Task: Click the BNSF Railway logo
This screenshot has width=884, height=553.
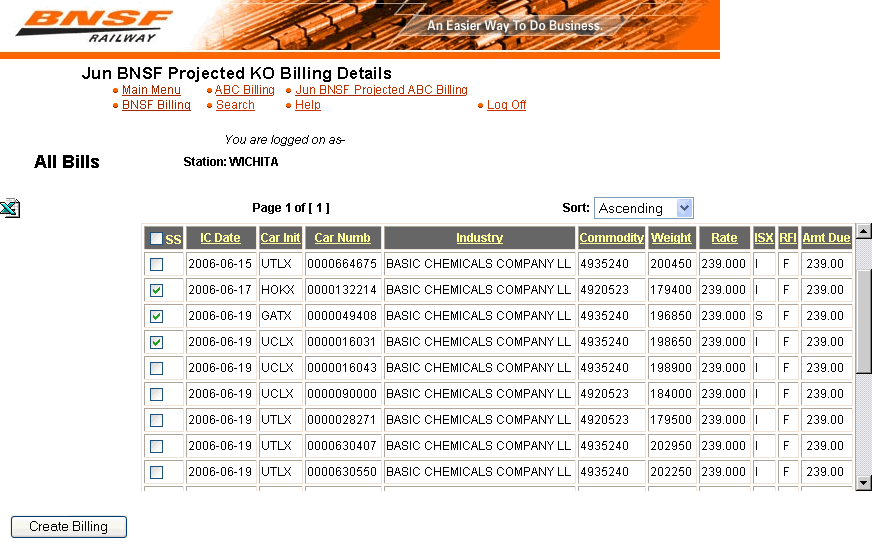Action: (x=94, y=26)
